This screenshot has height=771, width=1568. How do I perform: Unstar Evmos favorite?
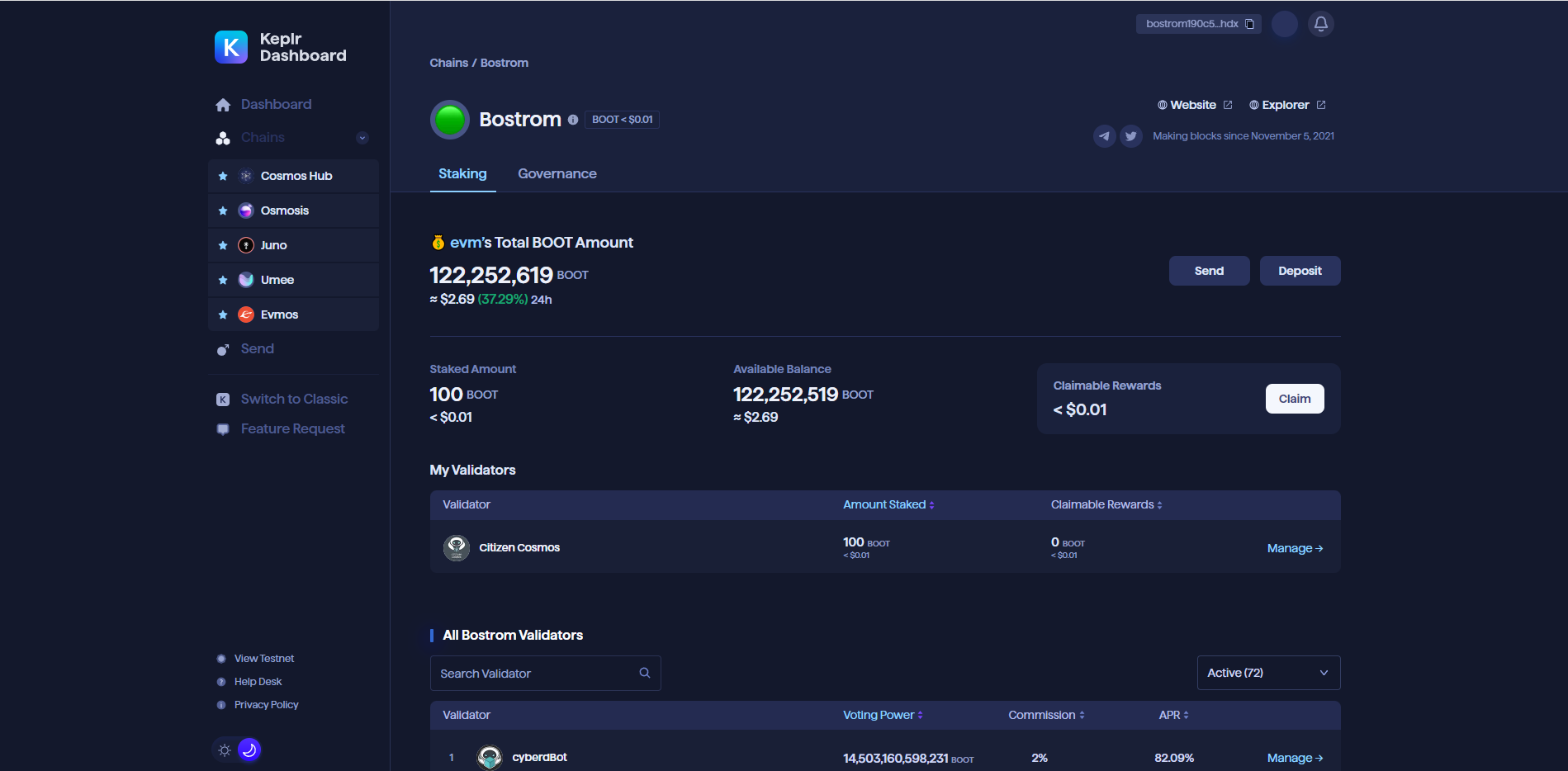click(x=223, y=315)
